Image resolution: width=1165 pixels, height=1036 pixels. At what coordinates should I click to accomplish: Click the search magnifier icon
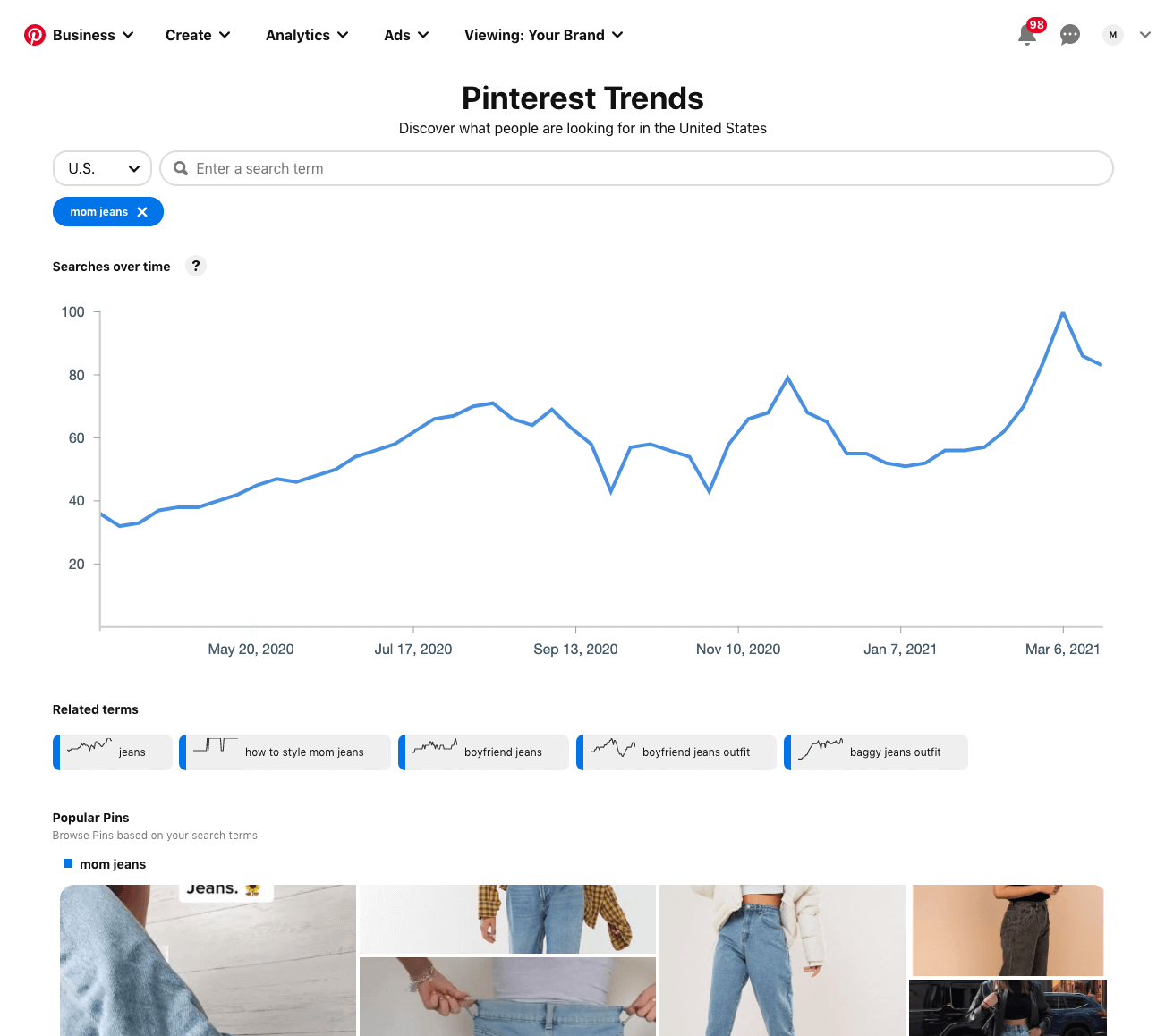[x=181, y=168]
